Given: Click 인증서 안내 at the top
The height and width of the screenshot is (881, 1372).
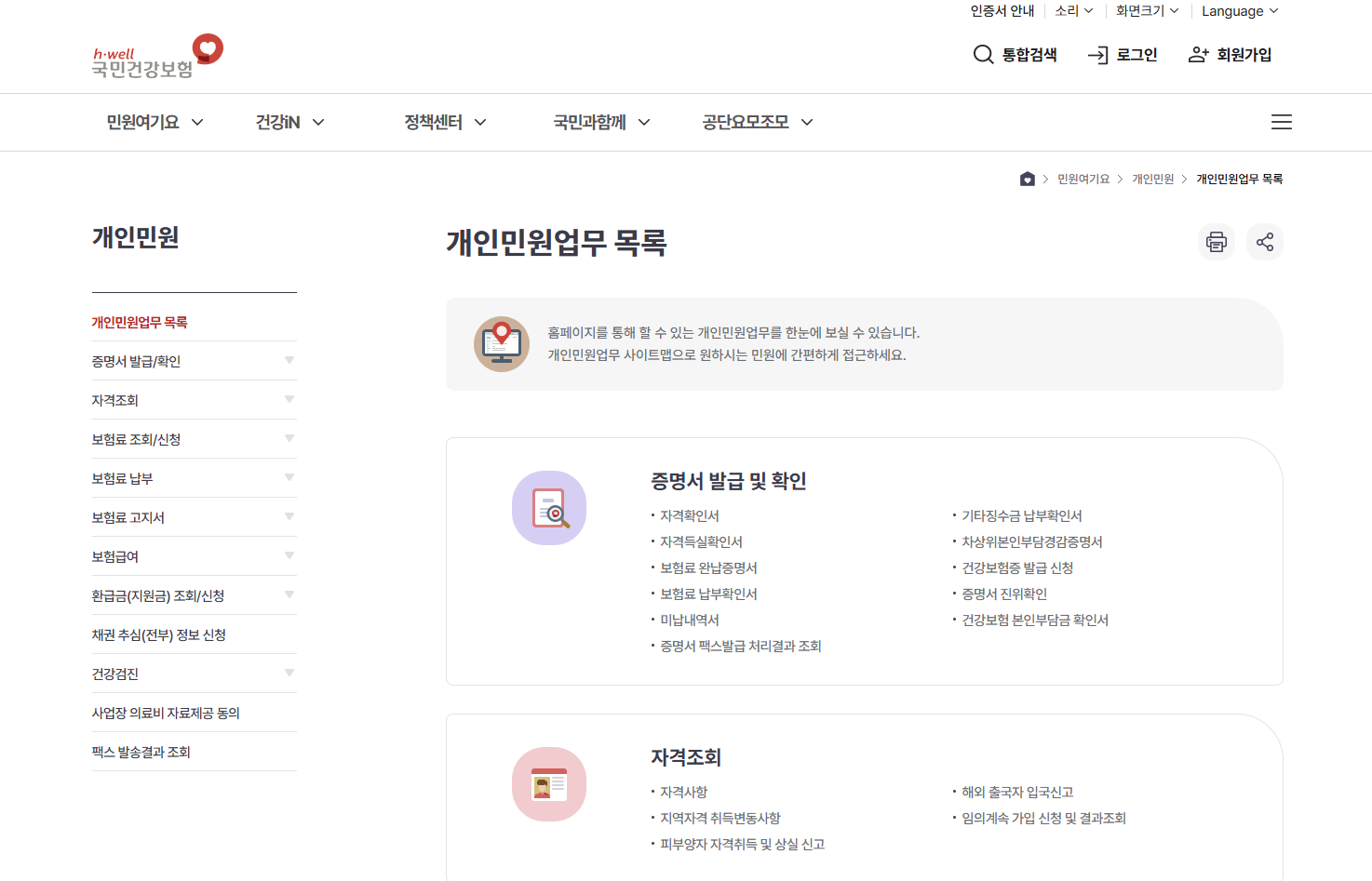Looking at the screenshot, I should pyautogui.click(x=1002, y=11).
